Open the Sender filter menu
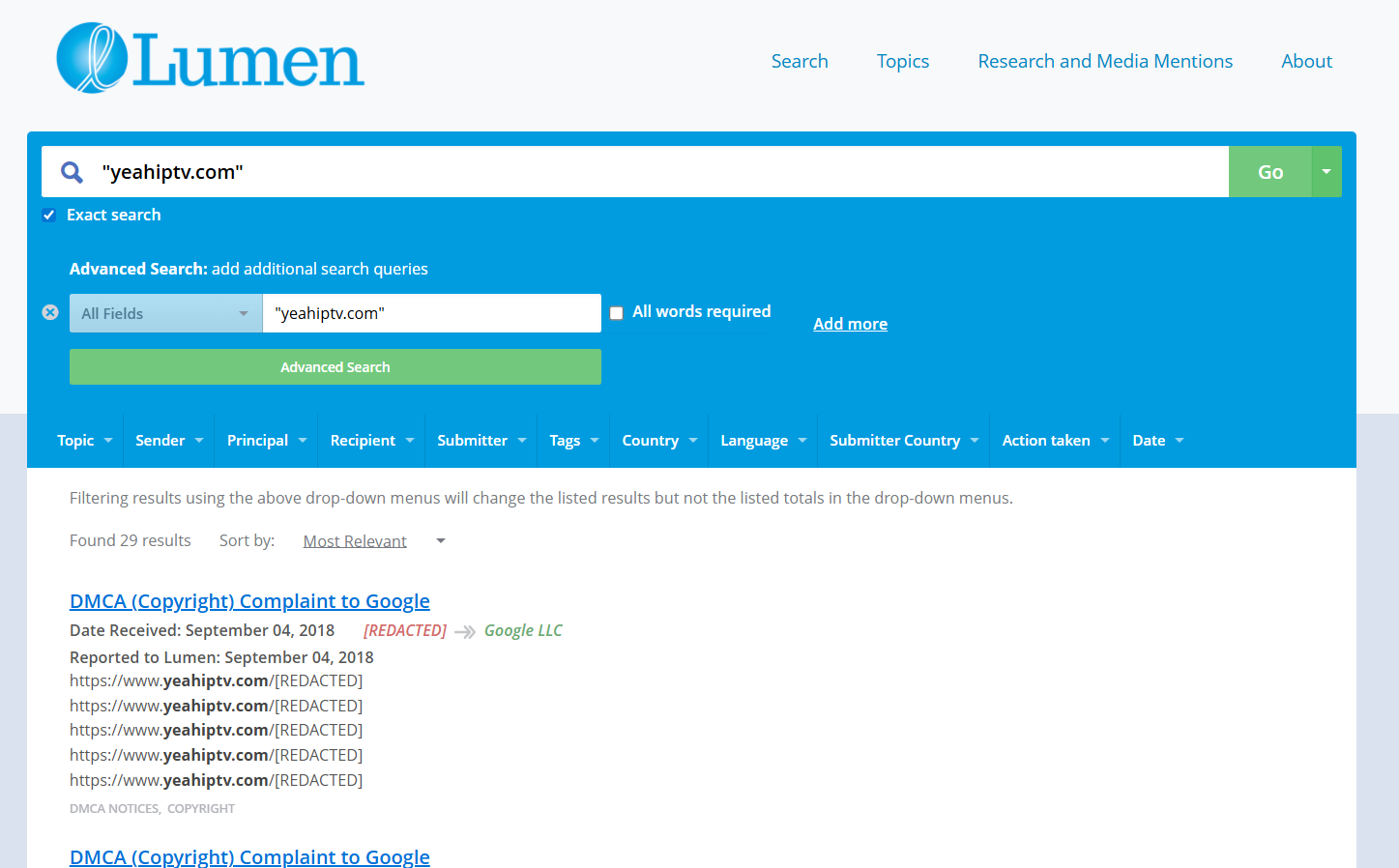The image size is (1399, 868). (x=169, y=441)
